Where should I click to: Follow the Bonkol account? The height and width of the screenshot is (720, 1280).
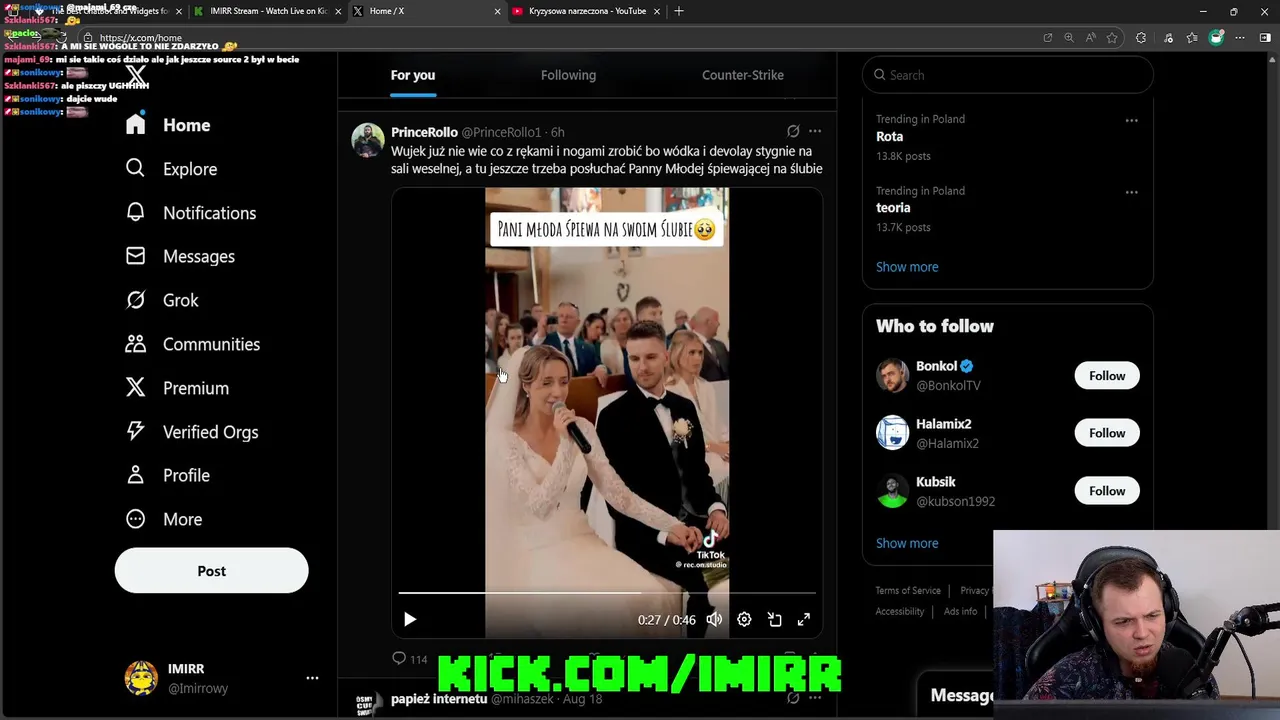[1107, 376]
